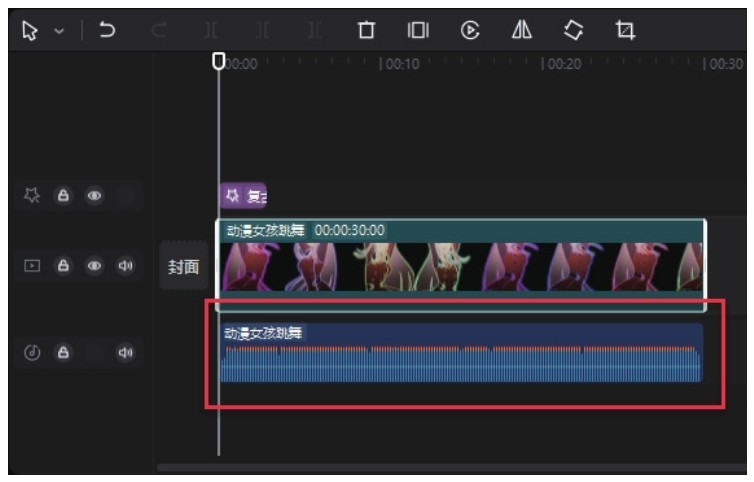
Task: Open the crop tool
Action: [x=625, y=30]
